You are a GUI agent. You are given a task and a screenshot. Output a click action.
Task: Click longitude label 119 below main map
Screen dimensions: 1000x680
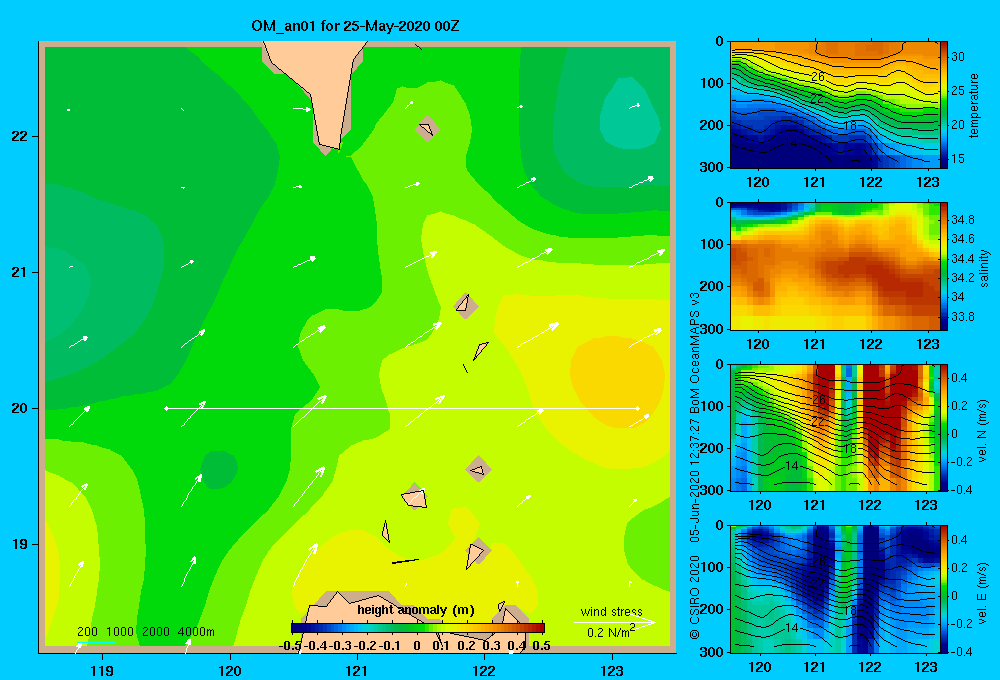[x=102, y=670]
